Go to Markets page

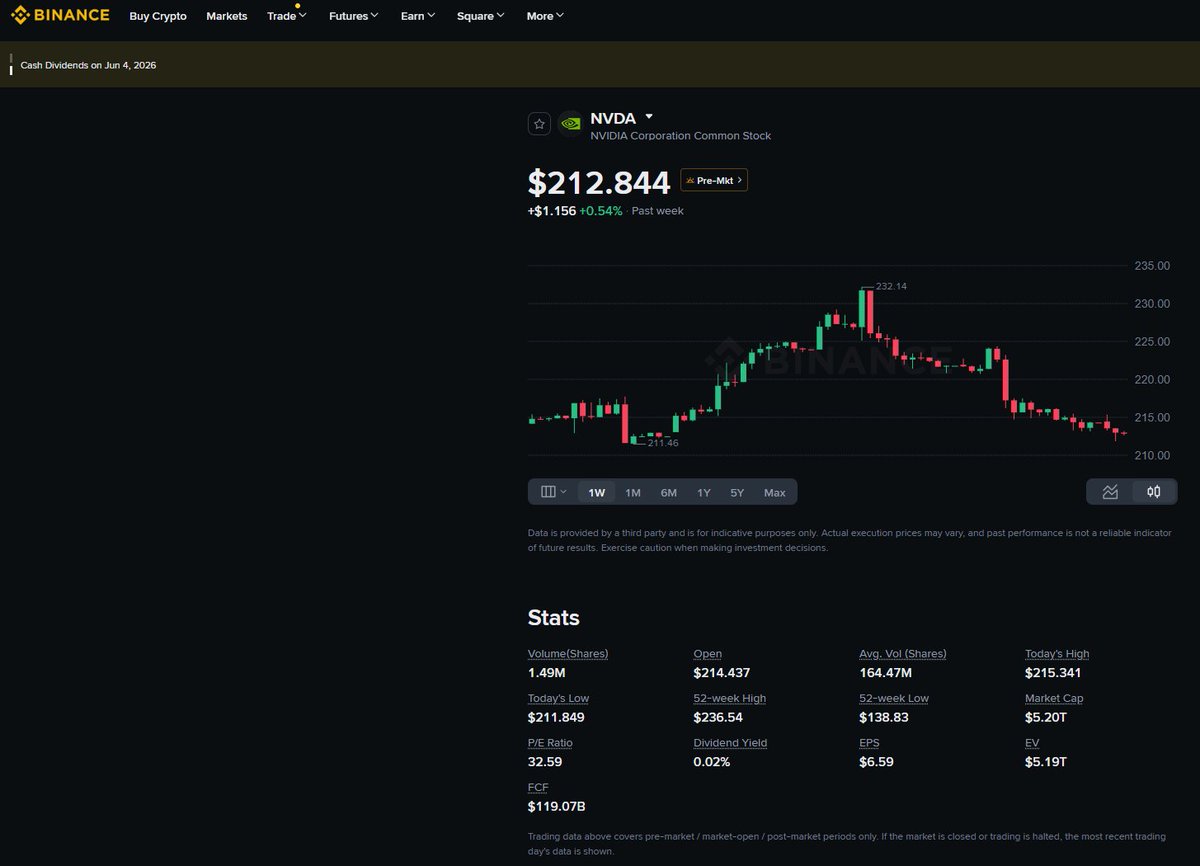tap(227, 16)
